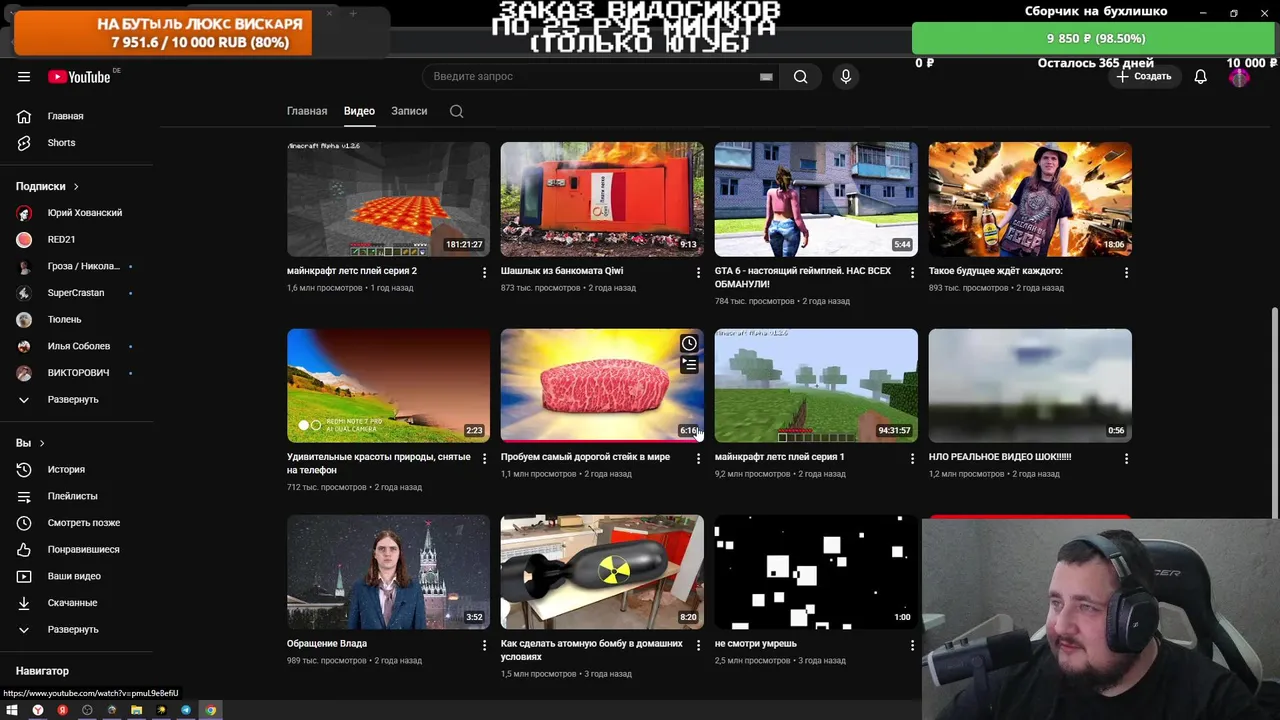The width and height of the screenshot is (1280, 720).
Task: Open Telegram from the taskbar
Action: click(x=186, y=710)
